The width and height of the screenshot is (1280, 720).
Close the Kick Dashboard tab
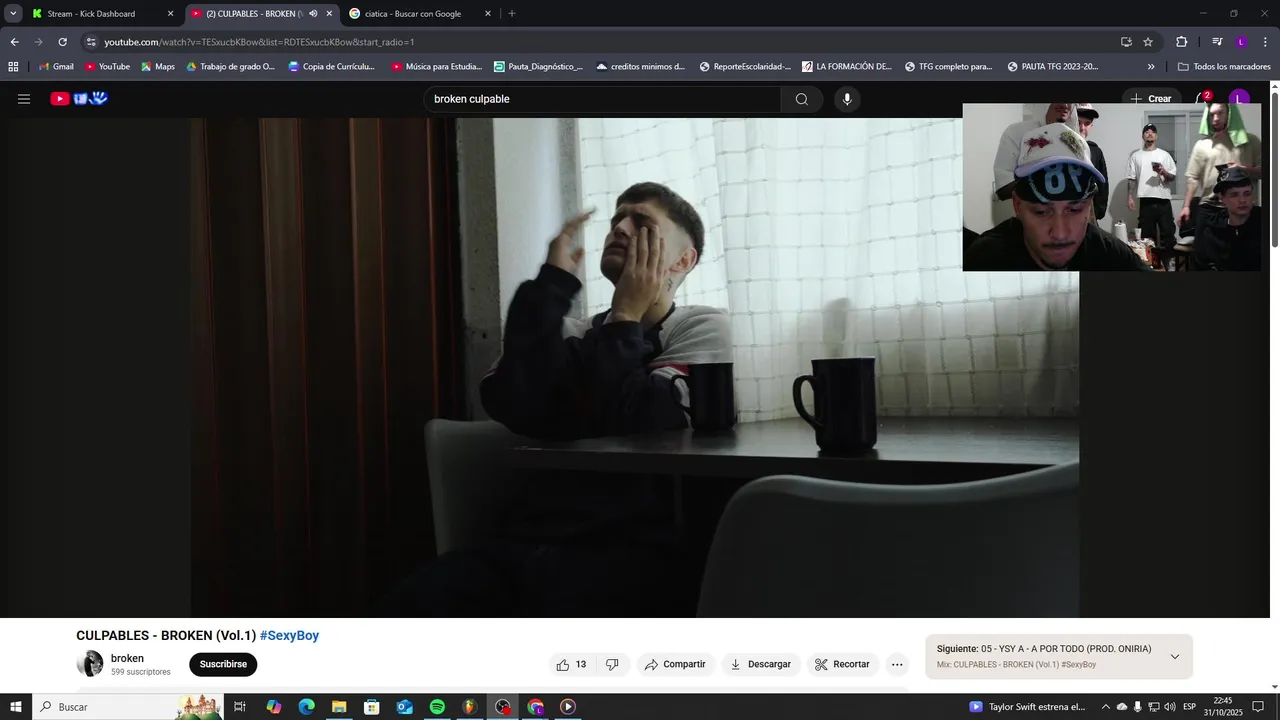tap(170, 14)
